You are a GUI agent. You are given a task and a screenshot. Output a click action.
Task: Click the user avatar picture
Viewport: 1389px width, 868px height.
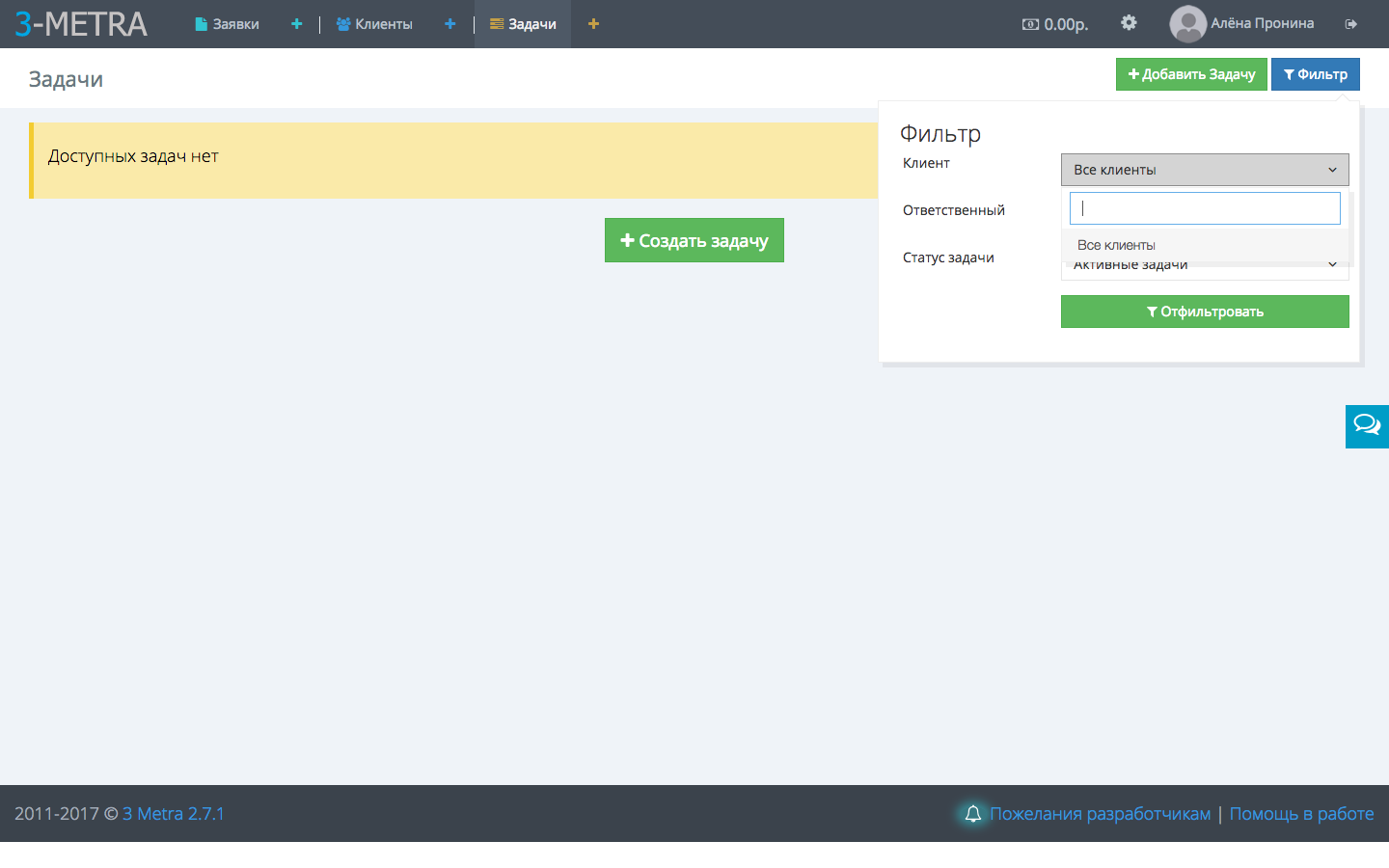tap(1187, 24)
